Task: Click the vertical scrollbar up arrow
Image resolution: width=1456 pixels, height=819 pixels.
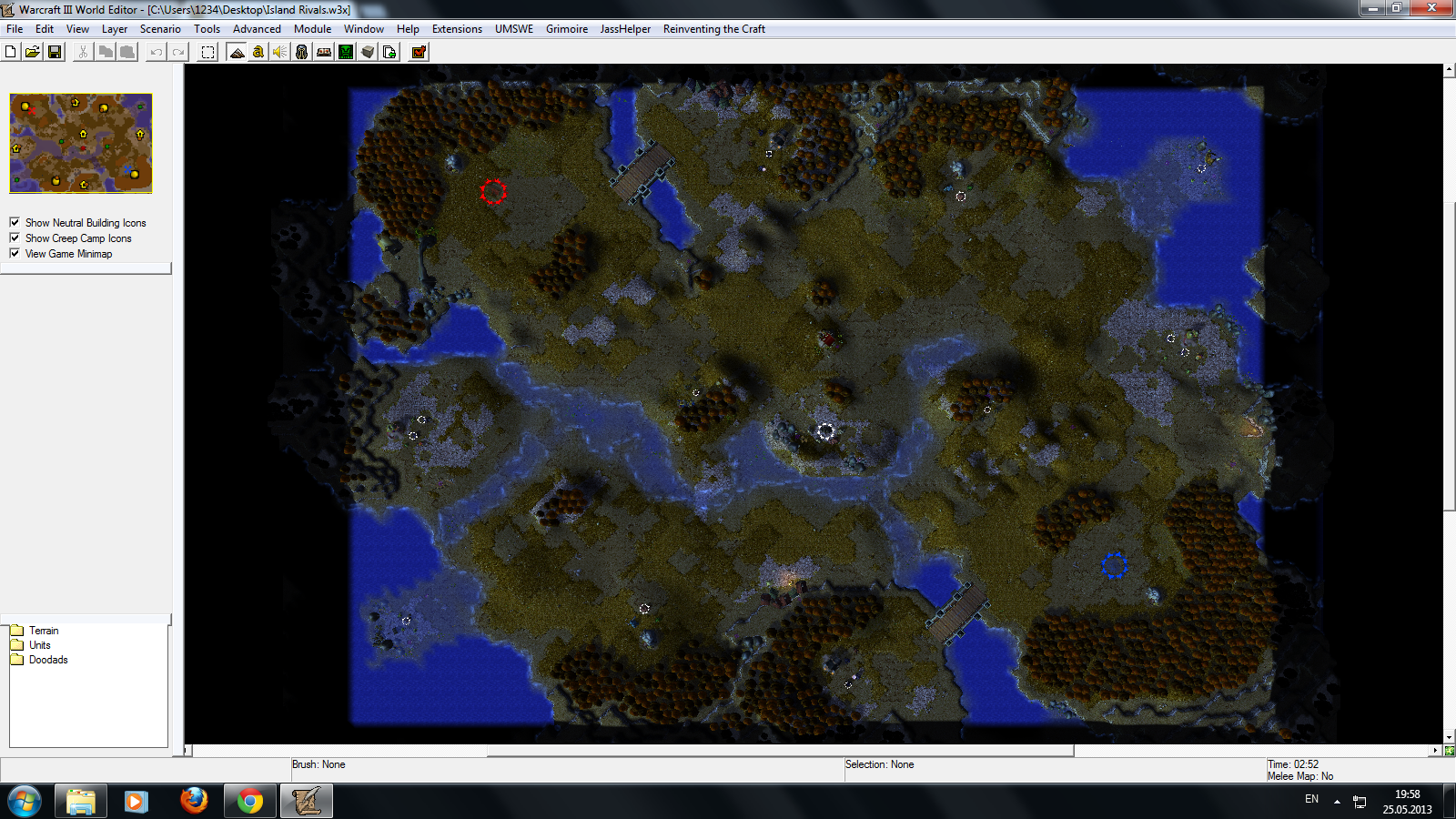Action: coord(1450,69)
